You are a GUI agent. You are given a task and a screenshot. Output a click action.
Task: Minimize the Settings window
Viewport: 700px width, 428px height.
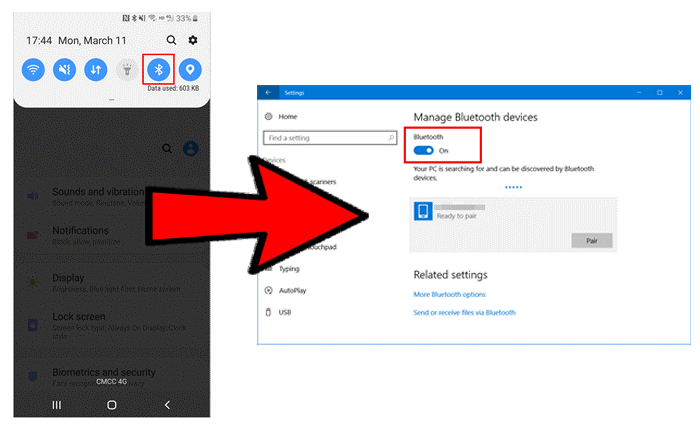pyautogui.click(x=639, y=92)
